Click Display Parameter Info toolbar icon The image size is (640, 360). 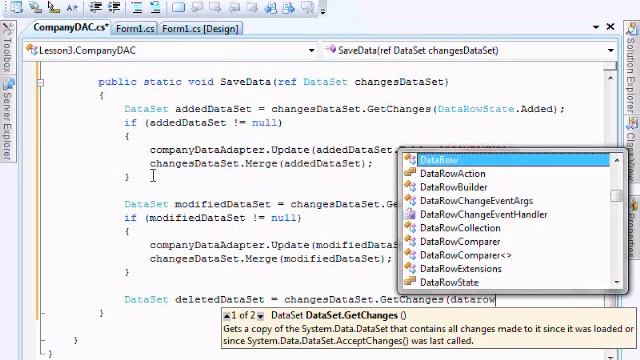(35, 7)
